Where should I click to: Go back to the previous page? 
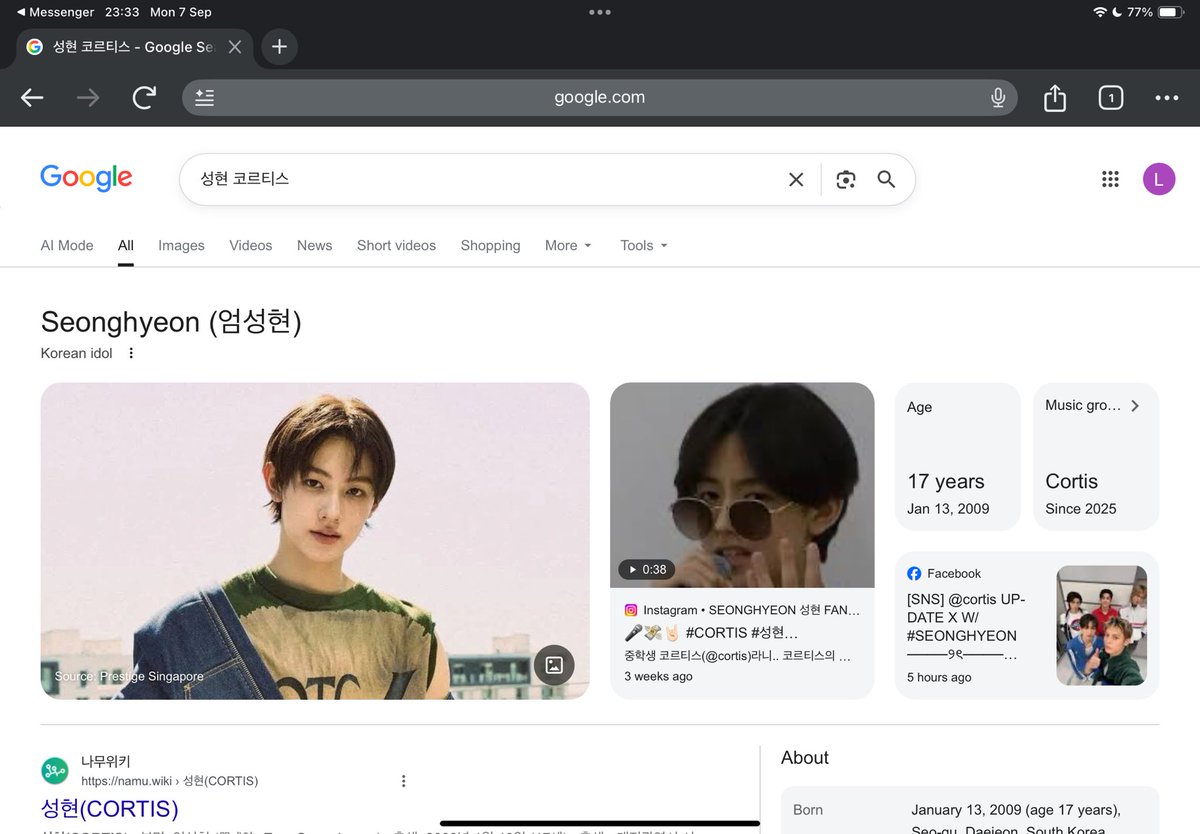[32, 97]
